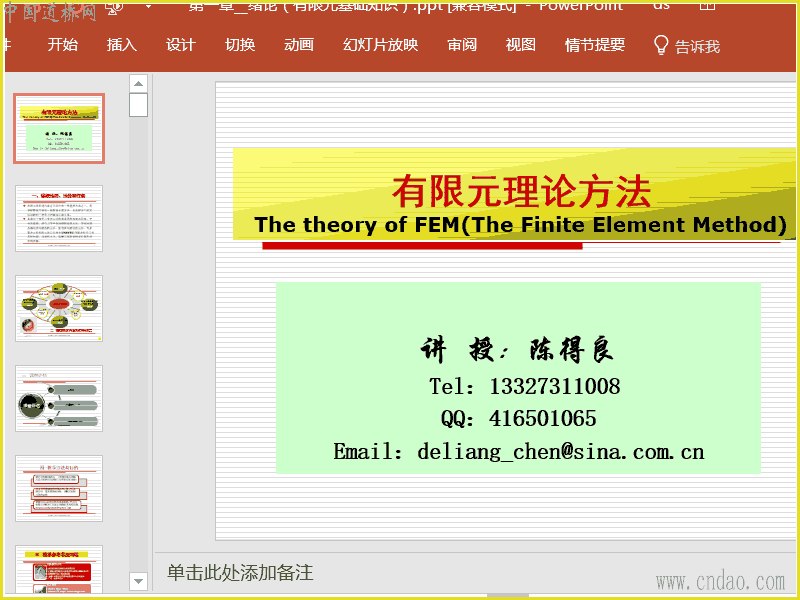The width and height of the screenshot is (800, 600).
Task: Open the 插入 ribbon tab
Action: point(121,45)
